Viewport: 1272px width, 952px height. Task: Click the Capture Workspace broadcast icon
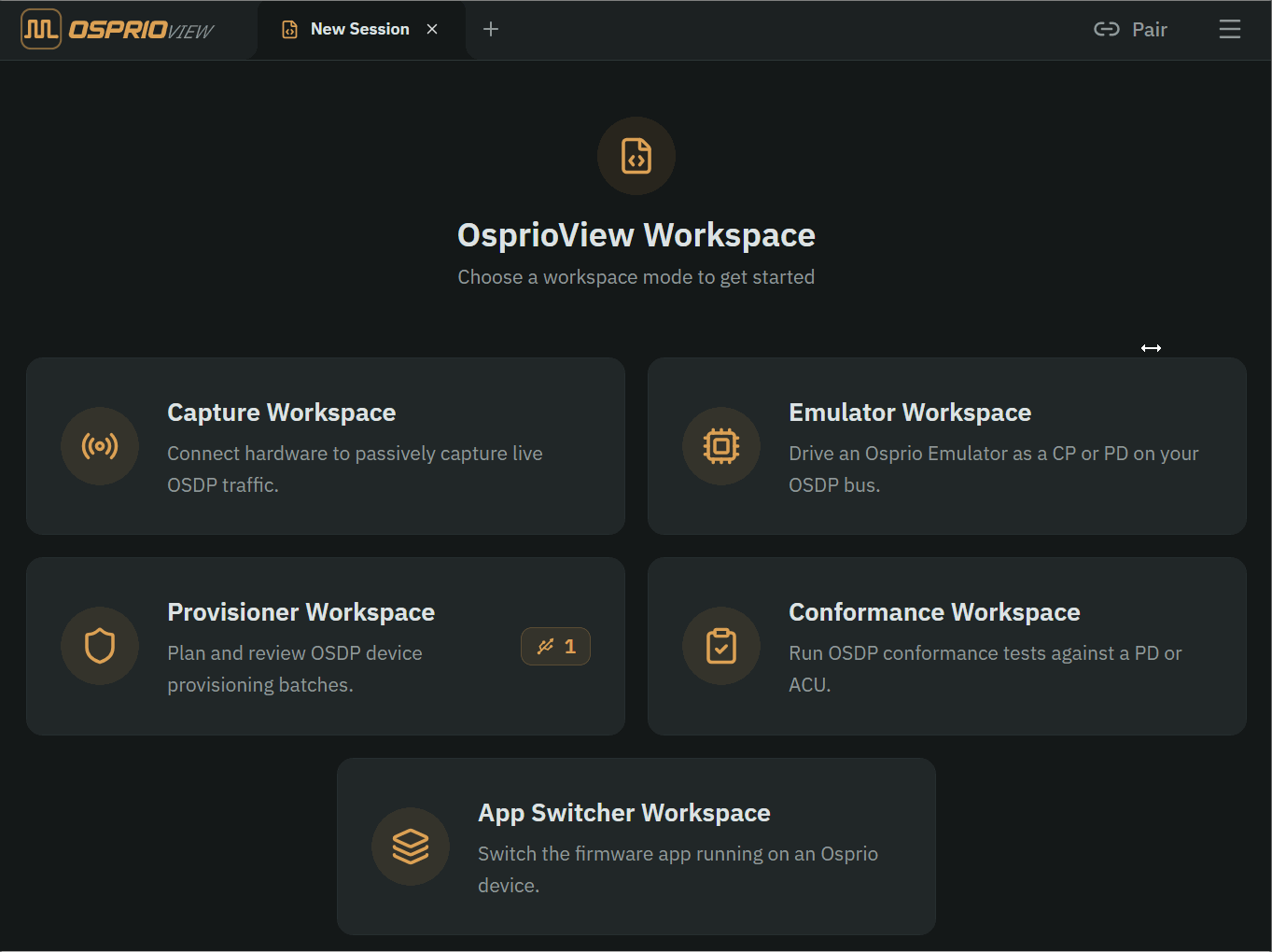coord(100,446)
